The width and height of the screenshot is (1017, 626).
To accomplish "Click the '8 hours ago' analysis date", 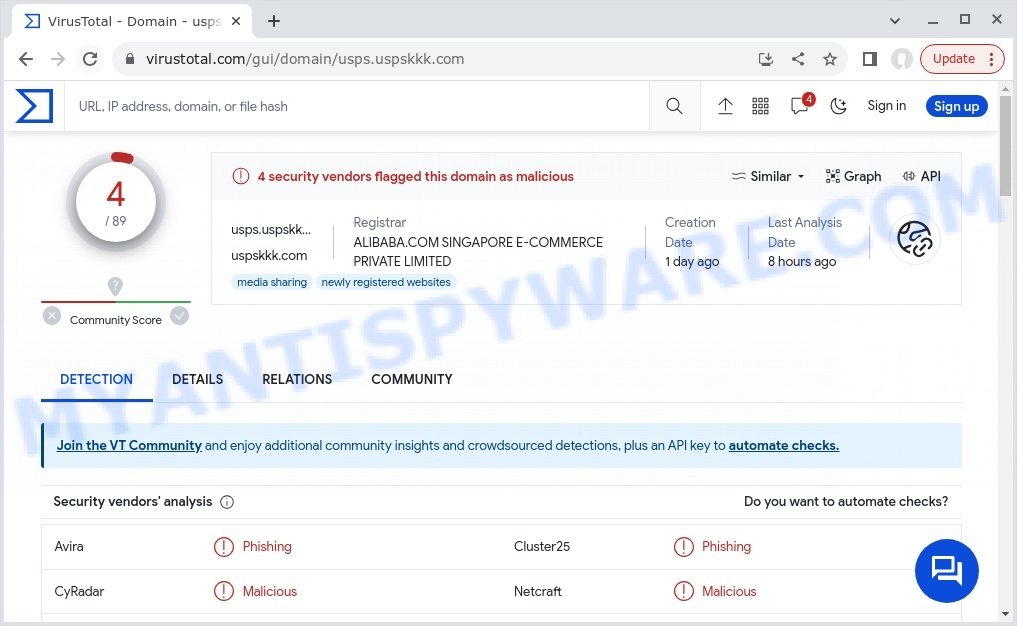I will pos(802,261).
